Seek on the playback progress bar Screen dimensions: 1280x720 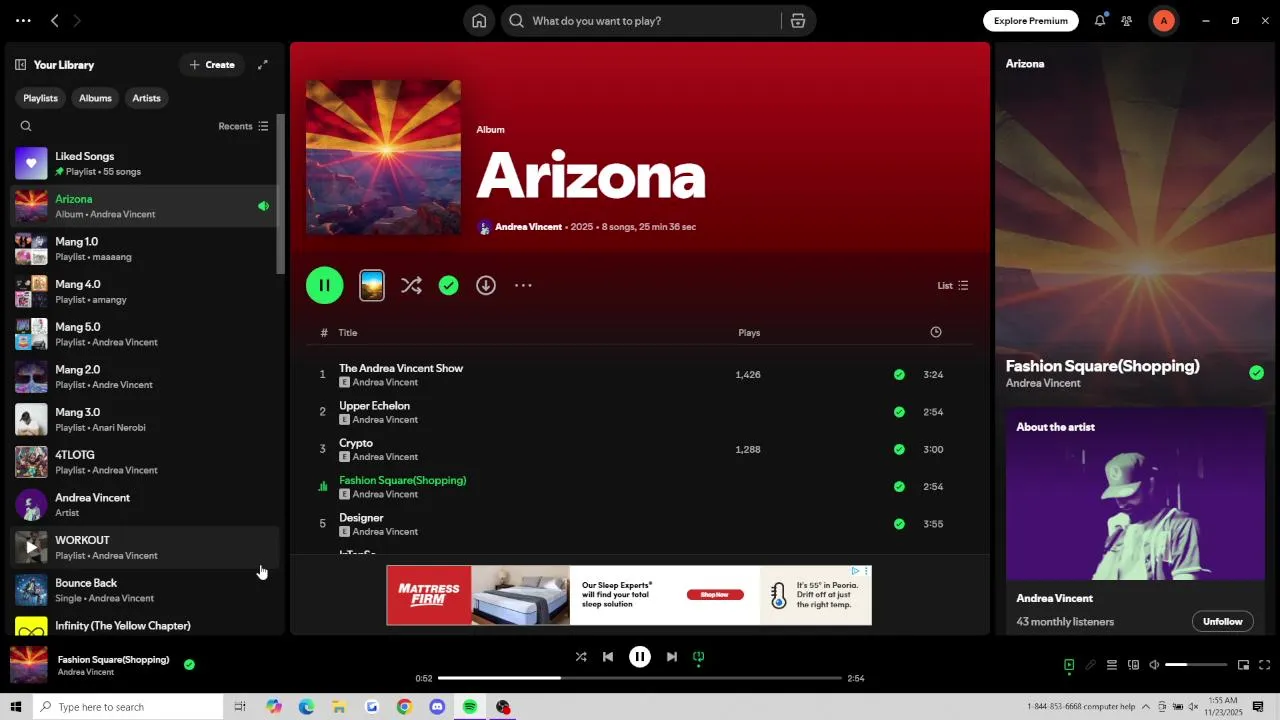click(640, 678)
